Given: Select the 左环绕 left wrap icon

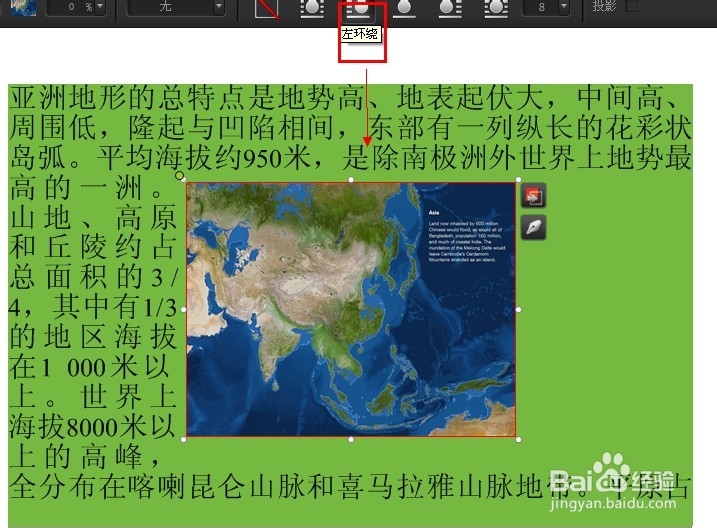Looking at the screenshot, I should 358,8.
